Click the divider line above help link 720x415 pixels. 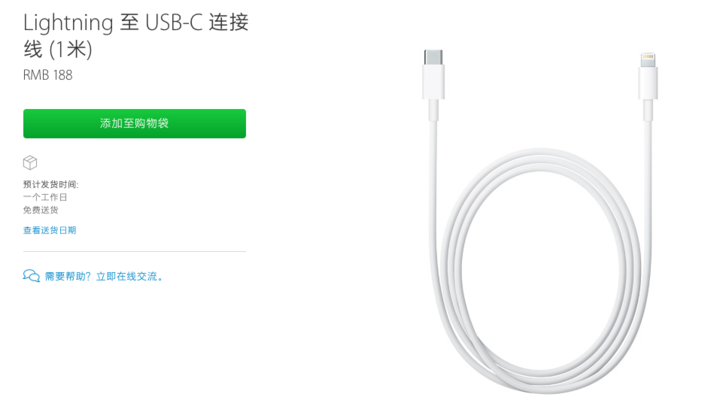[x=135, y=252]
